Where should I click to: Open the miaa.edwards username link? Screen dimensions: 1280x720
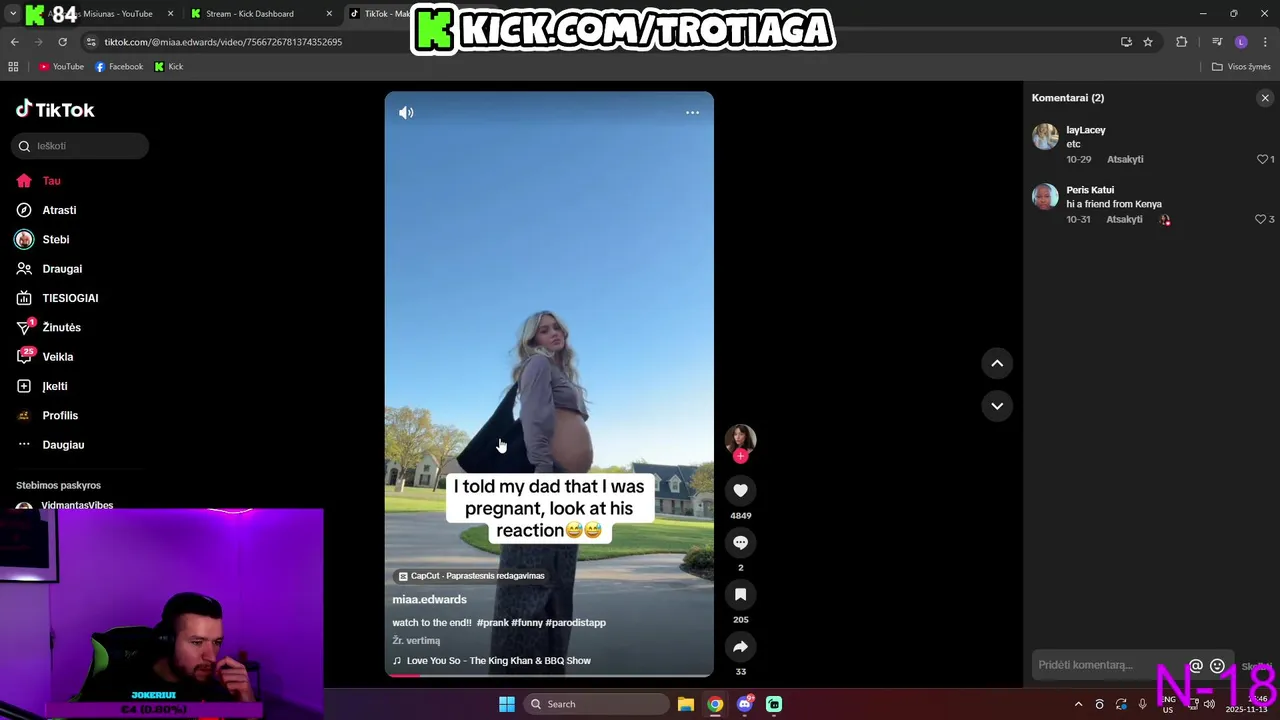pos(429,599)
